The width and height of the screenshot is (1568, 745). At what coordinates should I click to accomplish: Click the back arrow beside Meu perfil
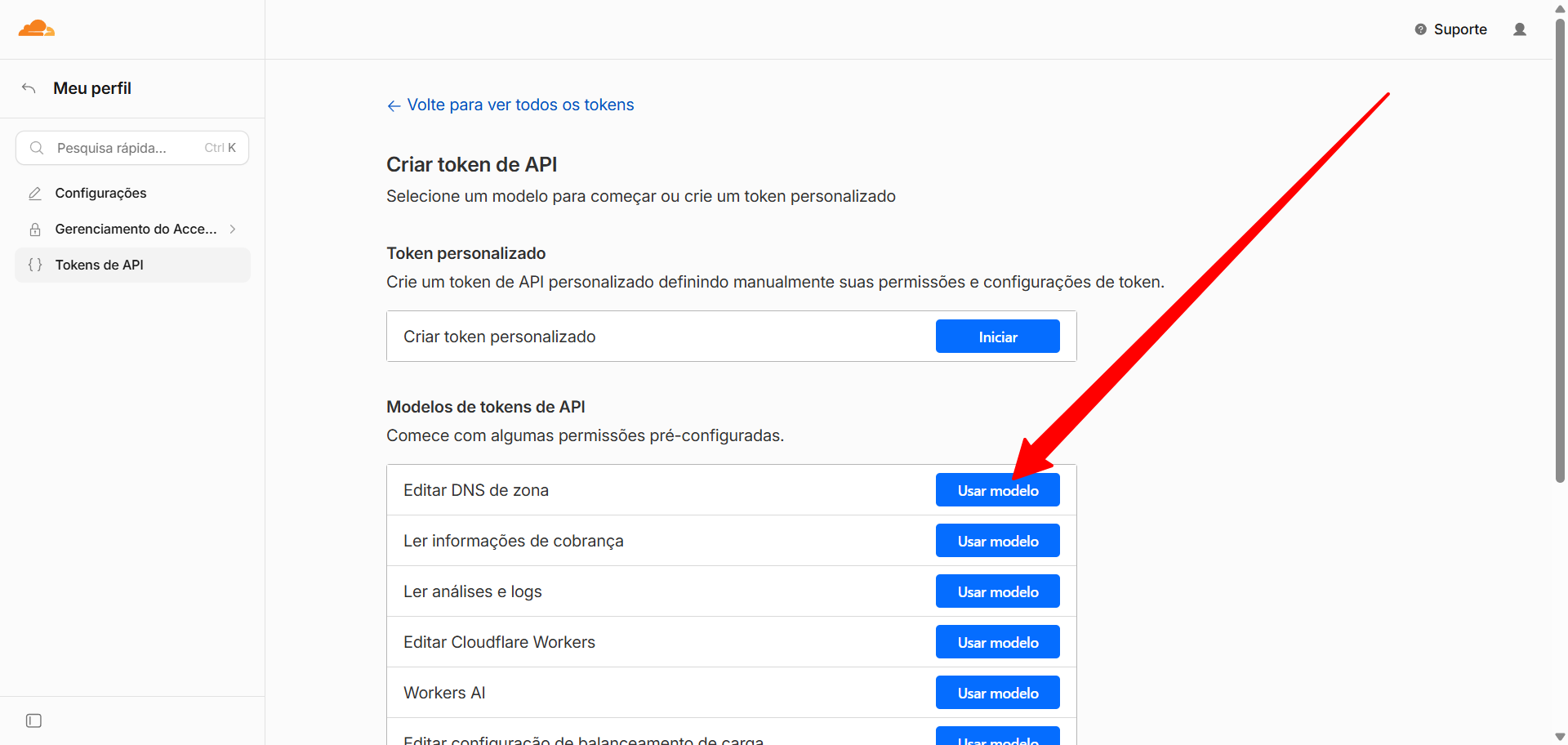(29, 88)
